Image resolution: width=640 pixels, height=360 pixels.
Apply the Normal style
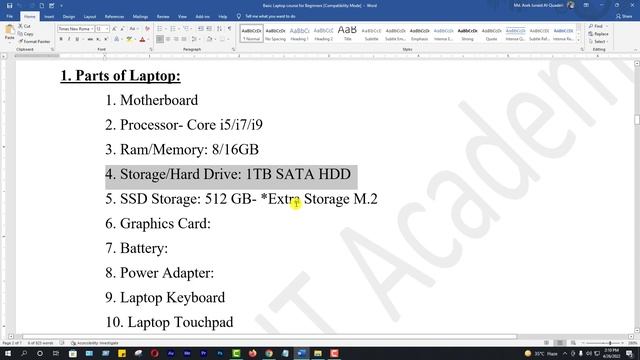point(251,33)
